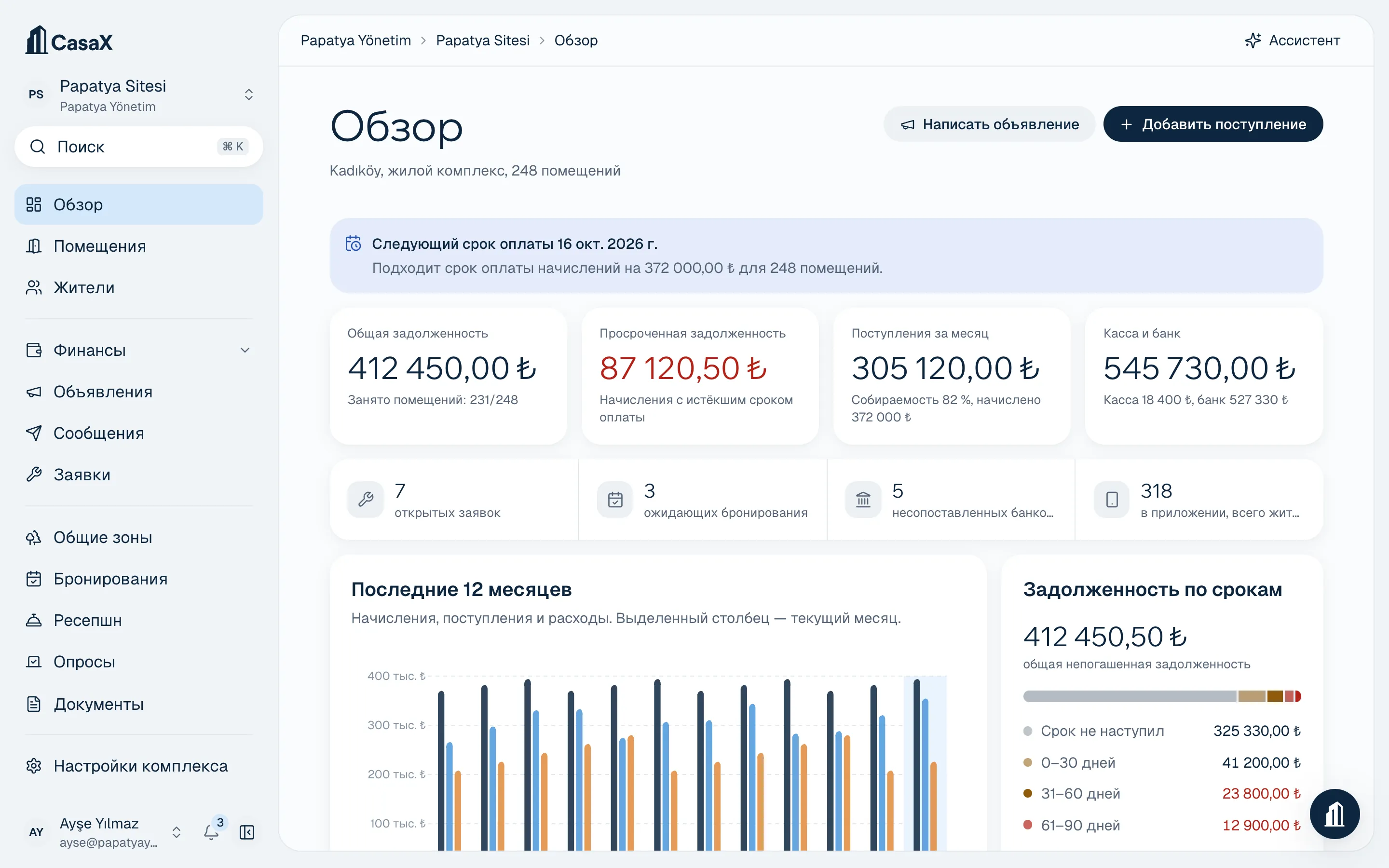Open the Просроченная задолженность card

point(700,376)
